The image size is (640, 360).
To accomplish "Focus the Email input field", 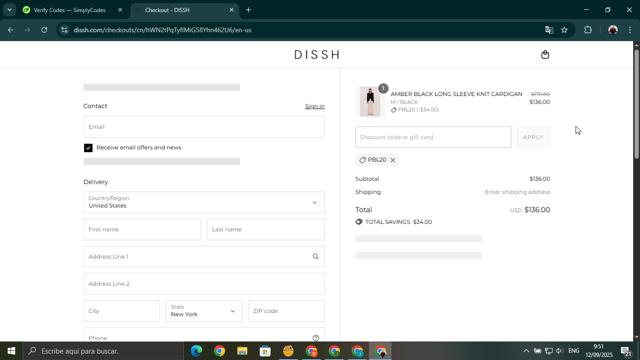I will pos(204,127).
